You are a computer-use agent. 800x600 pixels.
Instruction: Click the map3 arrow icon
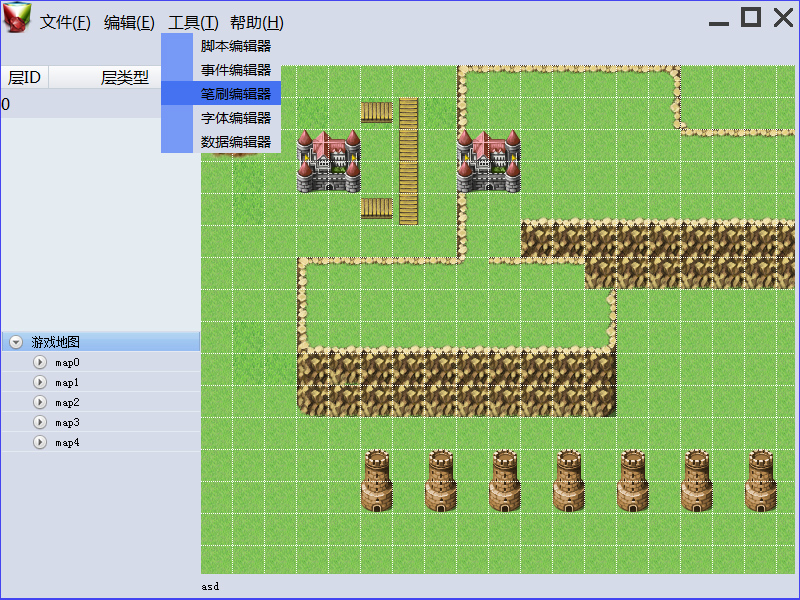point(40,422)
